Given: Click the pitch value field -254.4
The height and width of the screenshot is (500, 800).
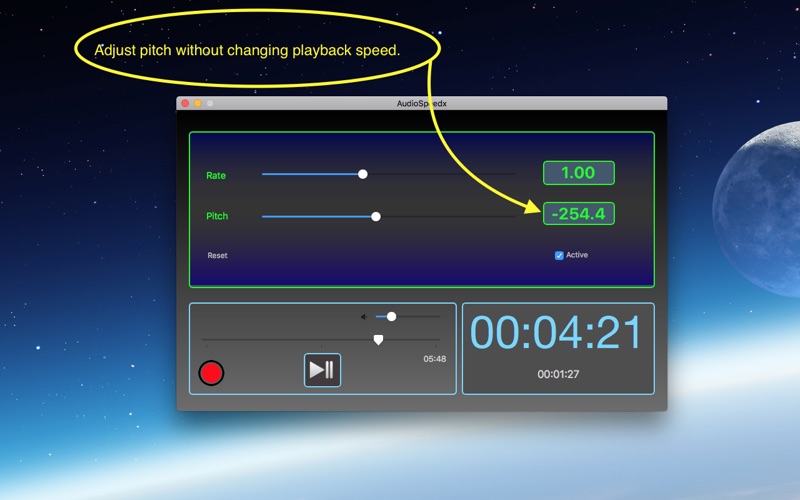Looking at the screenshot, I should (x=579, y=213).
